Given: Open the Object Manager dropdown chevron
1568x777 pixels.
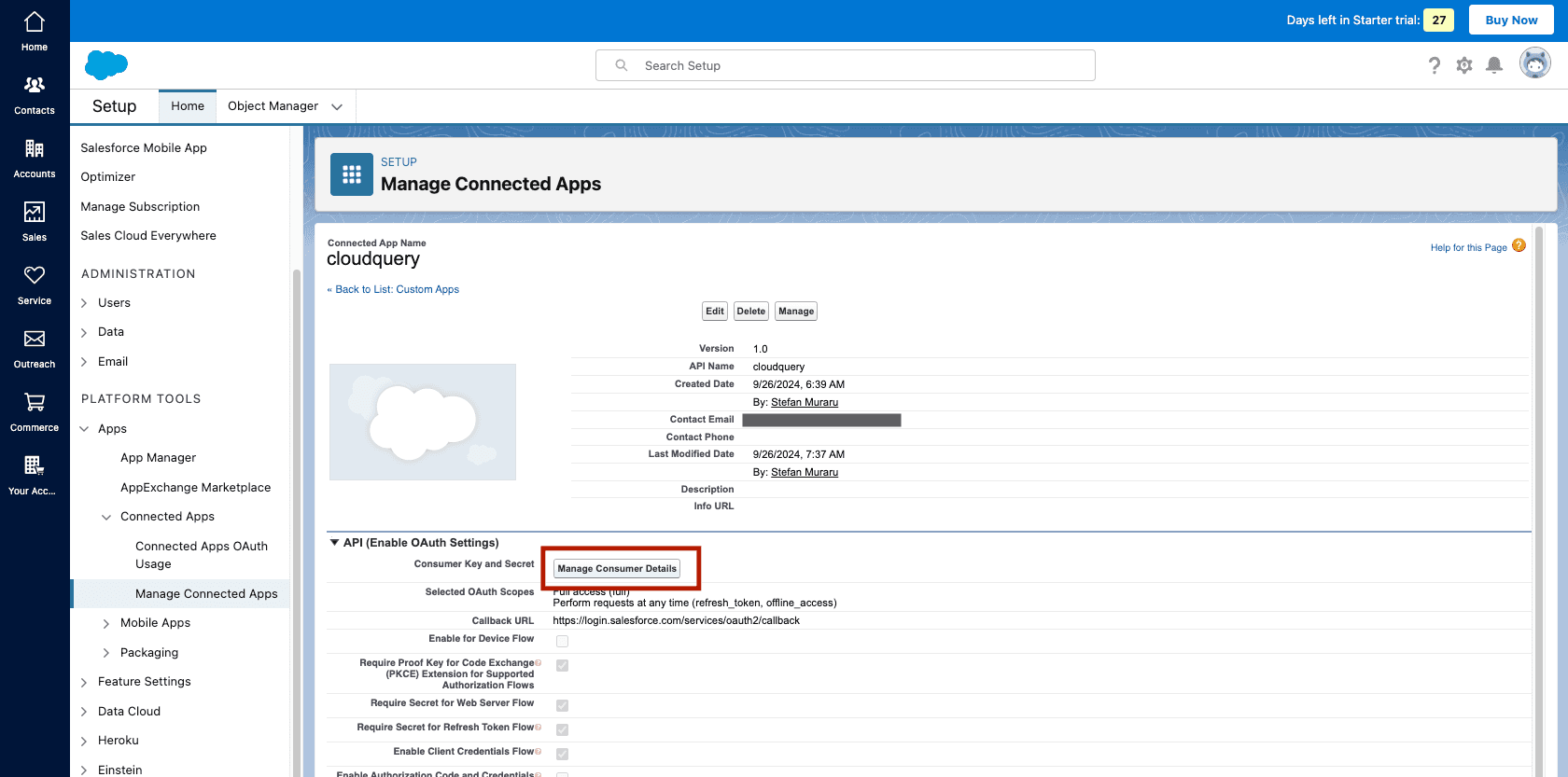Looking at the screenshot, I should coord(337,106).
